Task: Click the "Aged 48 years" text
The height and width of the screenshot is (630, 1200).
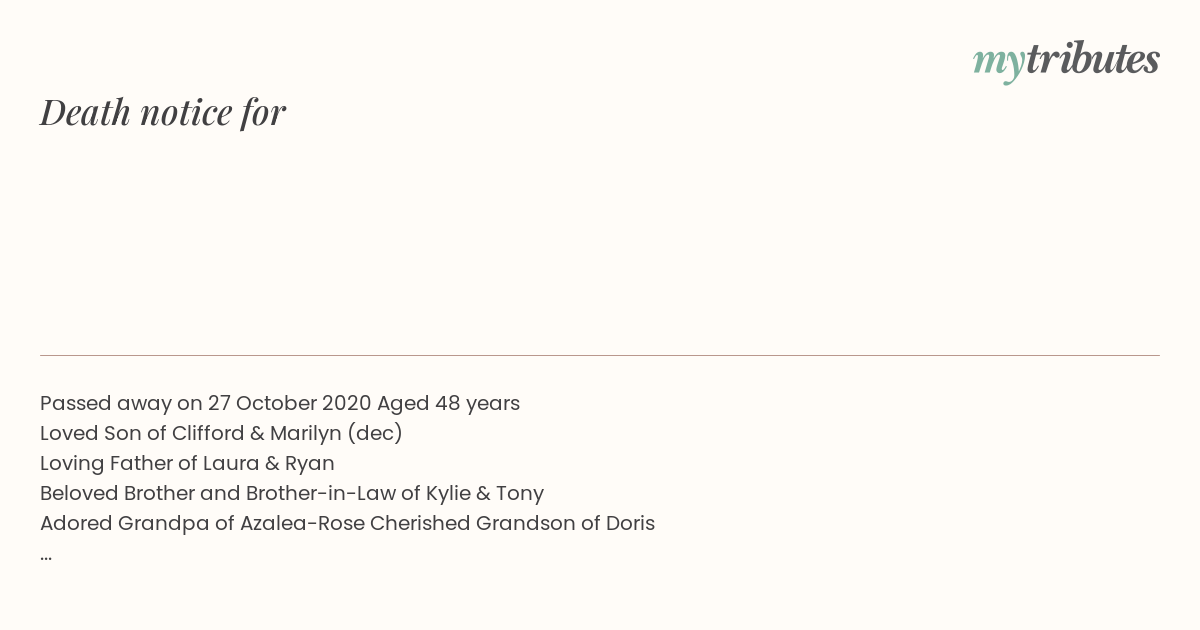Action: coord(448,403)
